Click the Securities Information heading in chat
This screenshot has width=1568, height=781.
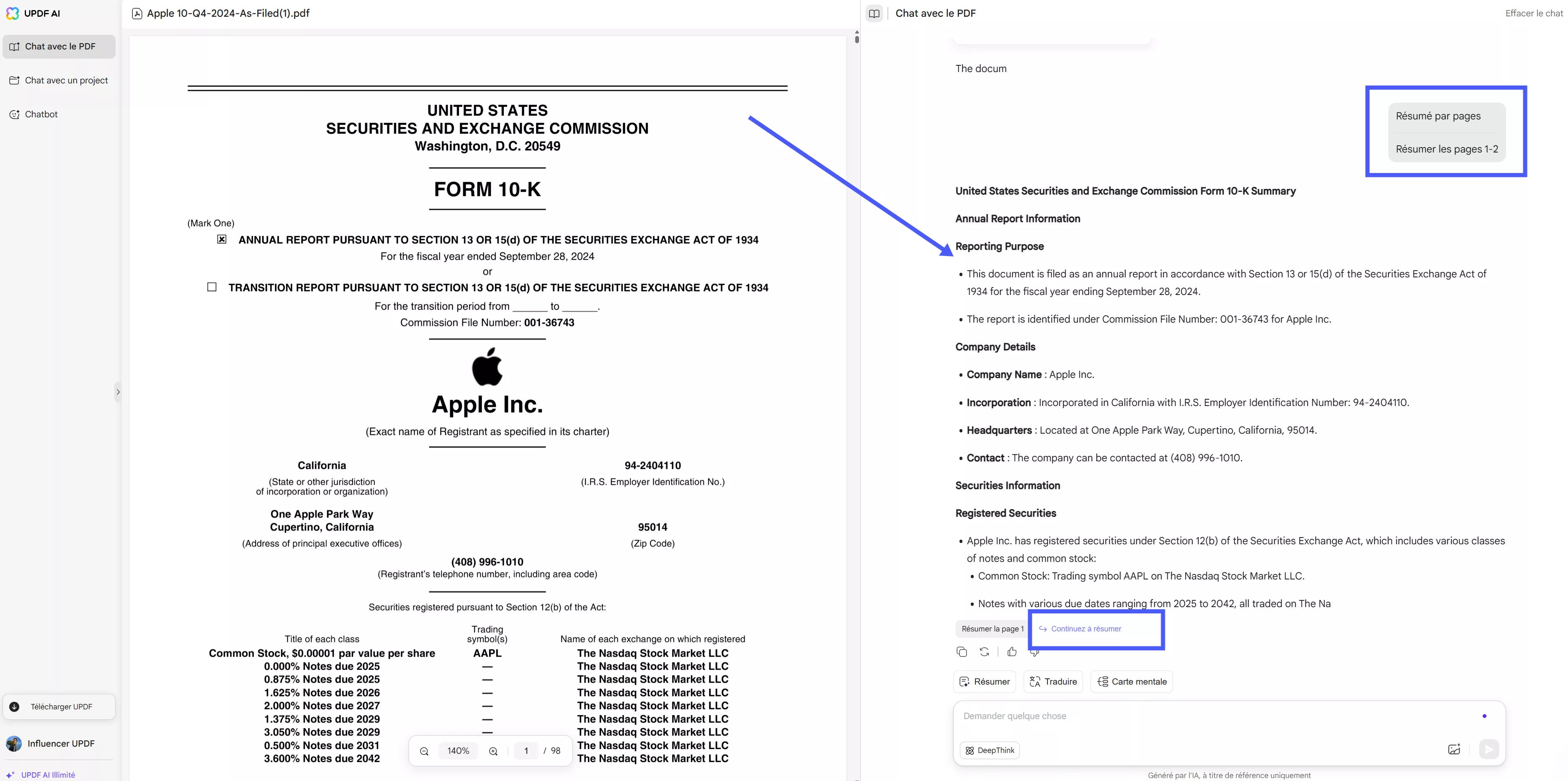tap(1007, 486)
